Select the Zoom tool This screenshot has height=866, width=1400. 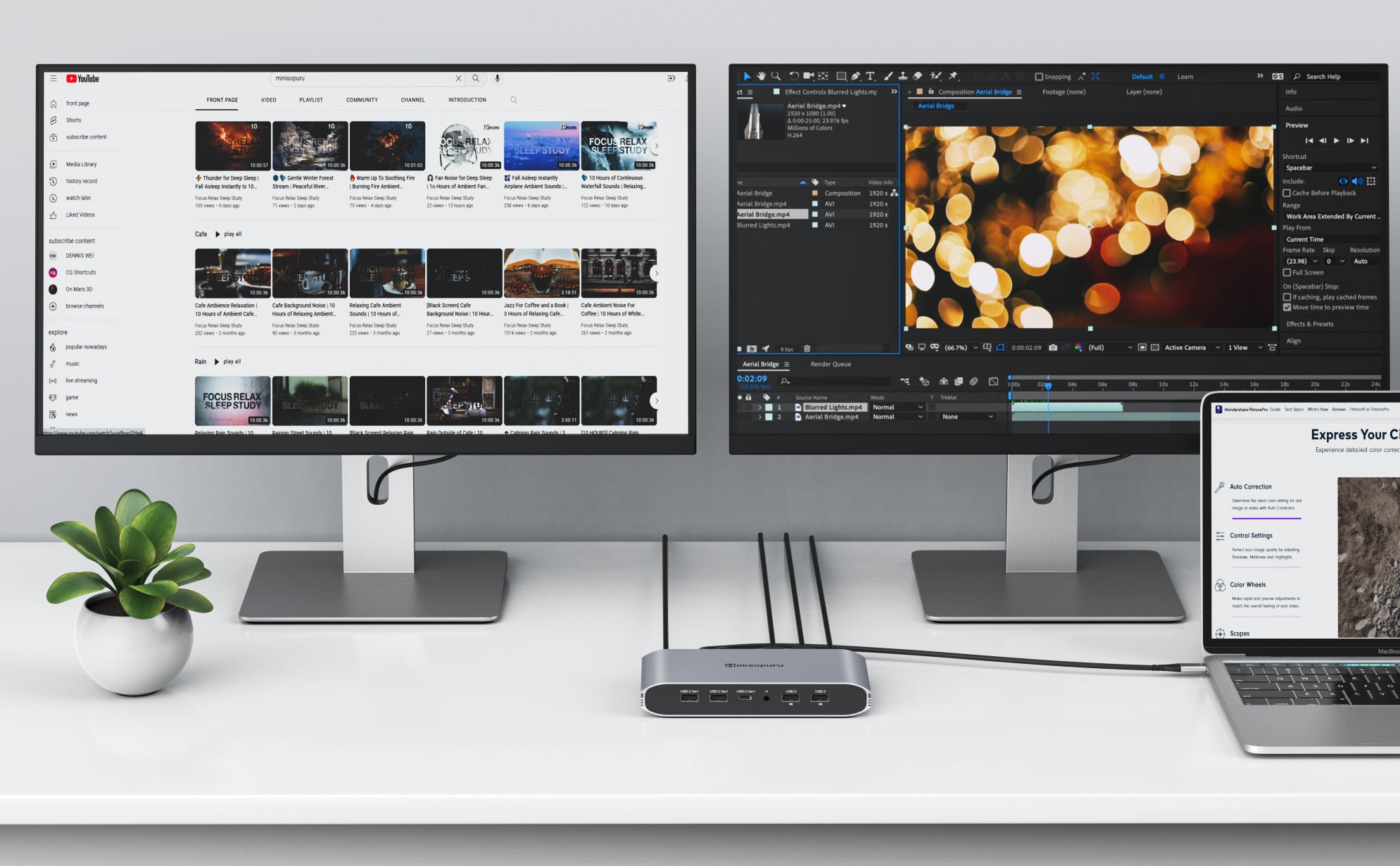[776, 76]
